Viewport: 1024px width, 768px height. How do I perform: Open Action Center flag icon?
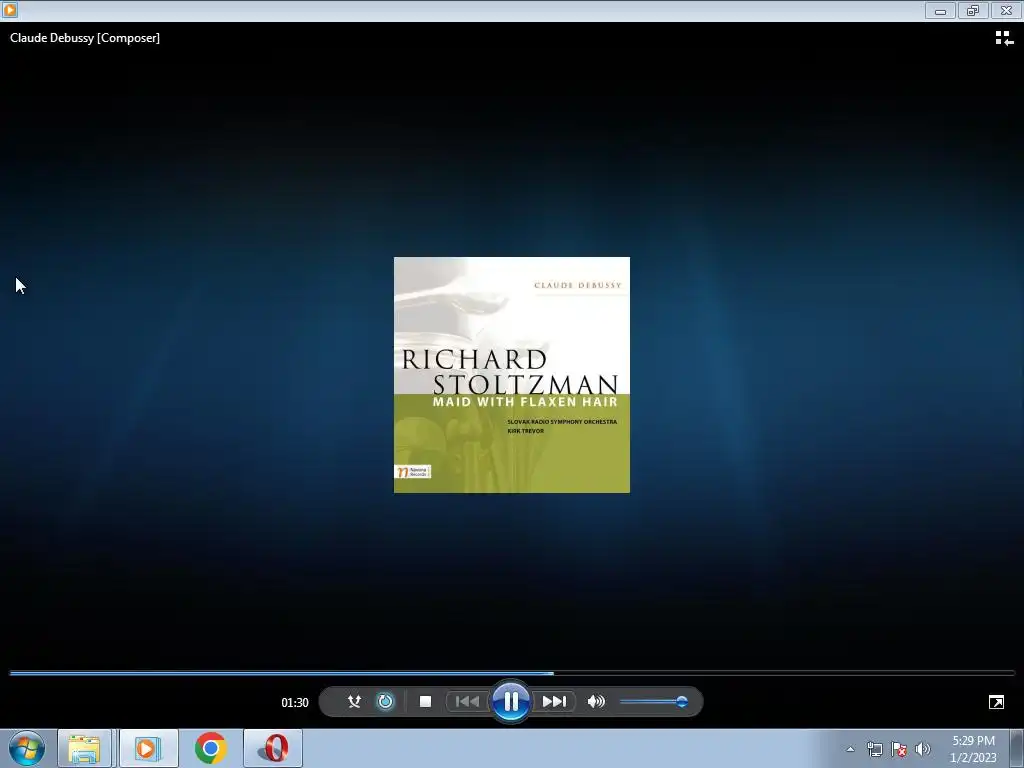tap(899, 749)
